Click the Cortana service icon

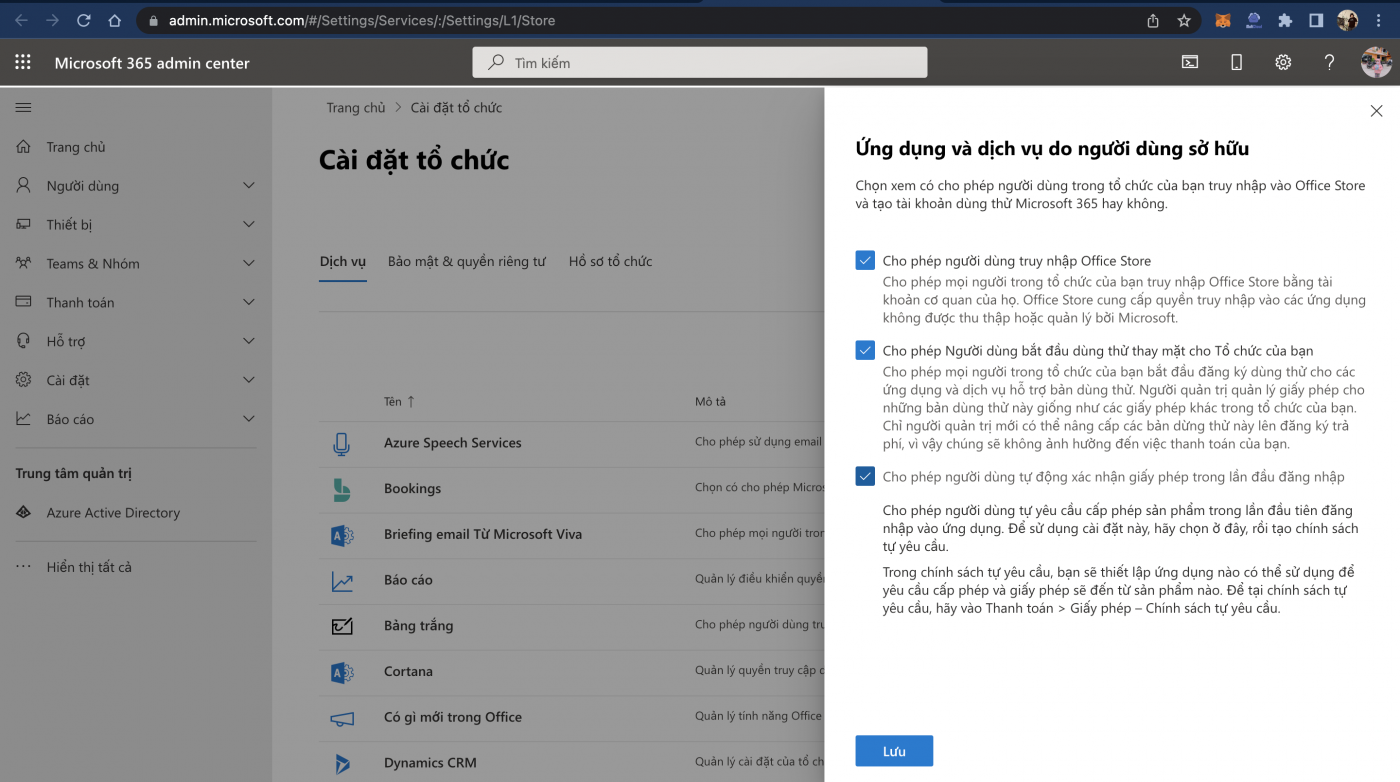point(342,672)
